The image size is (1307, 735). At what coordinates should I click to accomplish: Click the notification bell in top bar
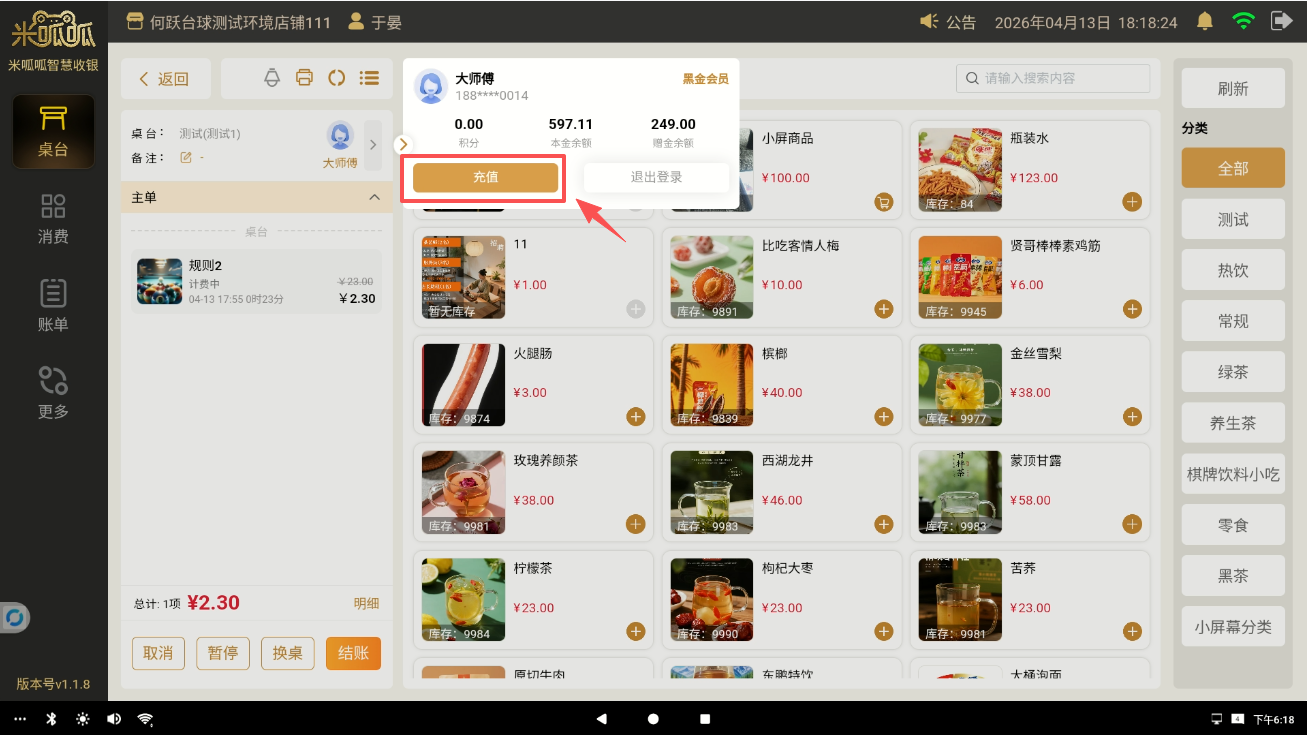(x=1205, y=22)
